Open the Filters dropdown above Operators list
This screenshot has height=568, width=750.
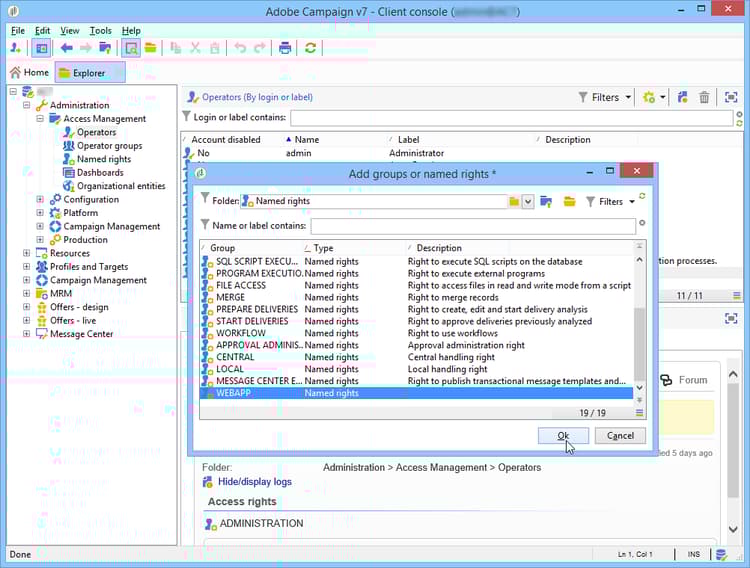pos(605,98)
